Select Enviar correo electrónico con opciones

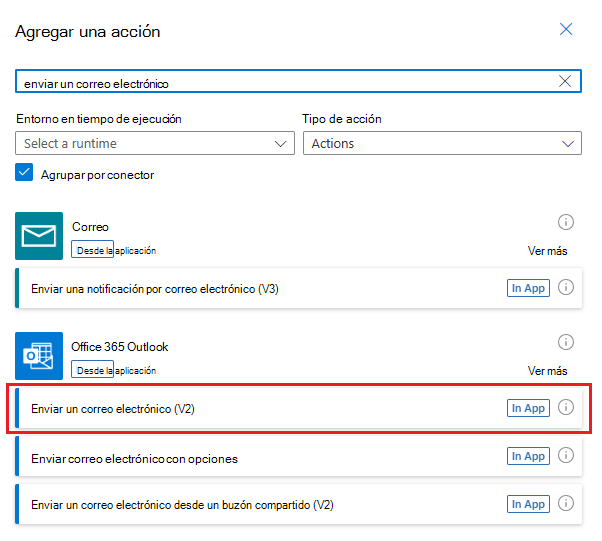coord(298,457)
